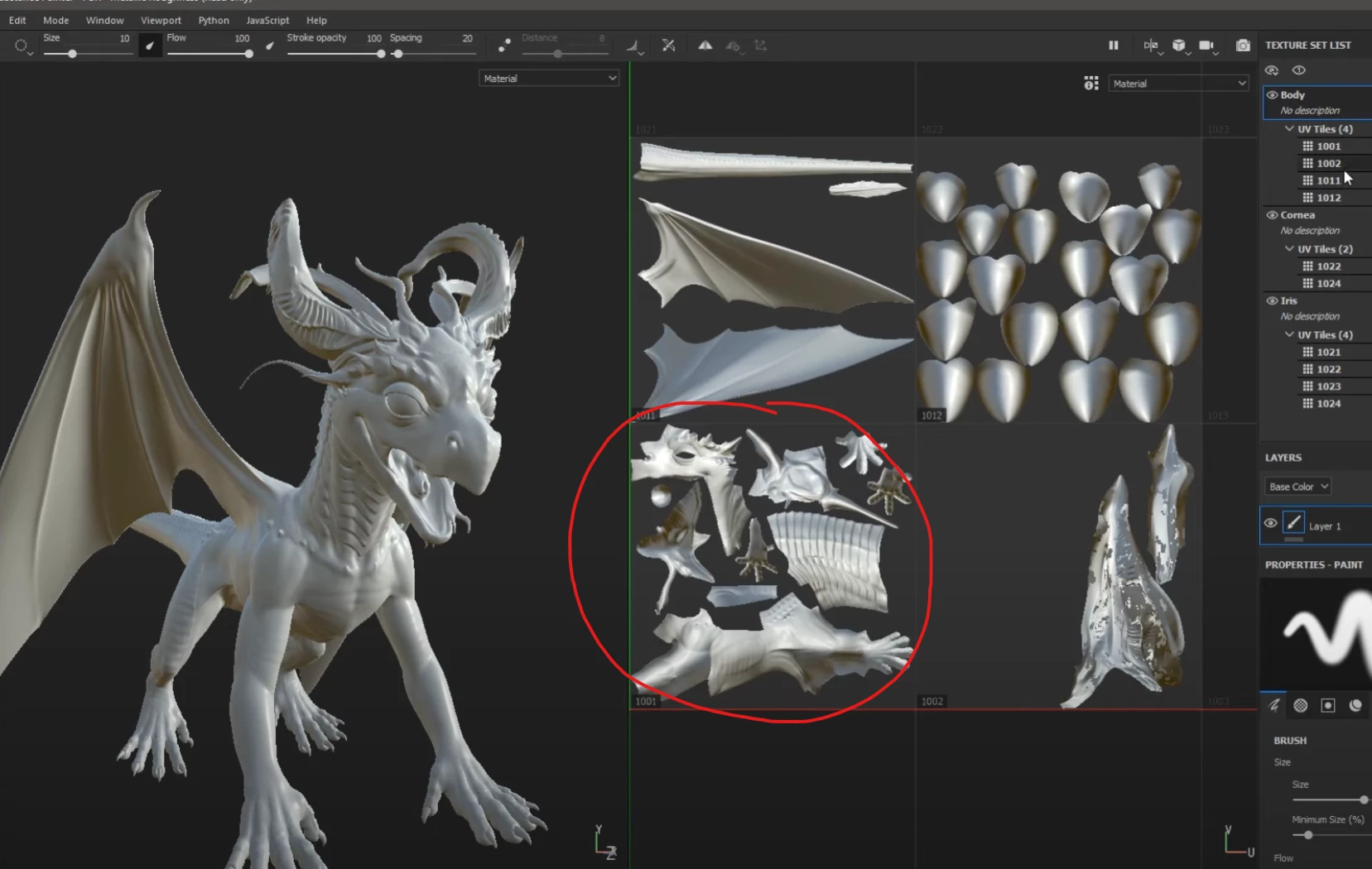Viewport: 1372px width, 869px height.
Task: Open the 3D viewport Material dropdown
Action: 549,79
